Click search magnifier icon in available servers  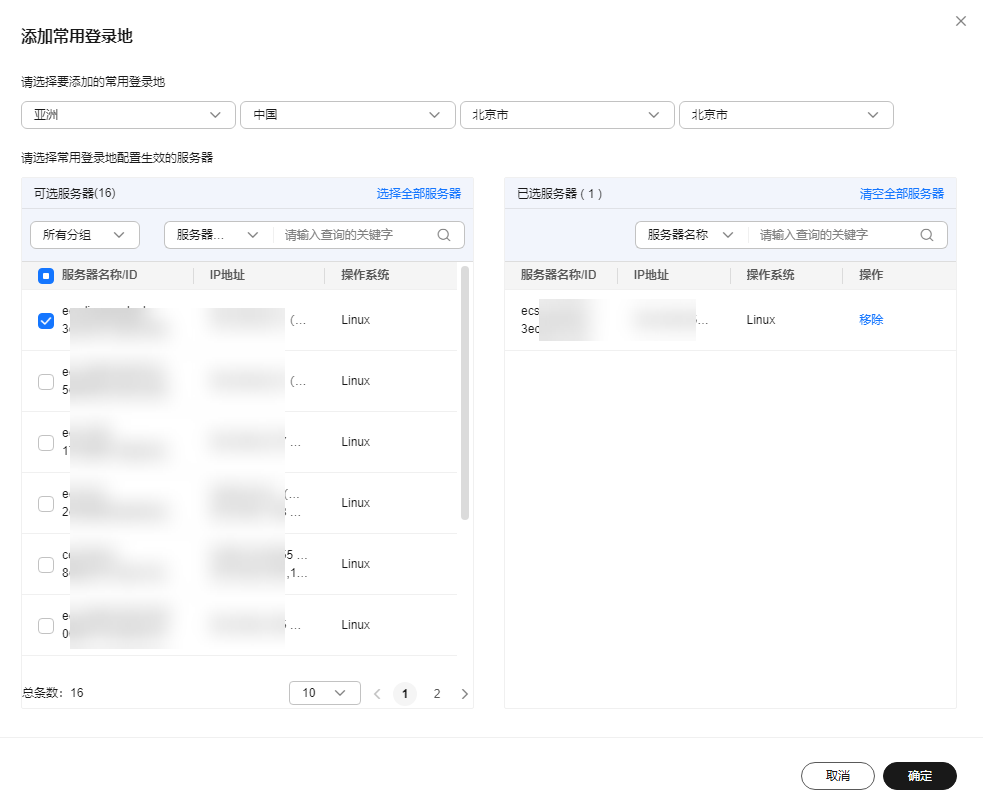[x=444, y=235]
